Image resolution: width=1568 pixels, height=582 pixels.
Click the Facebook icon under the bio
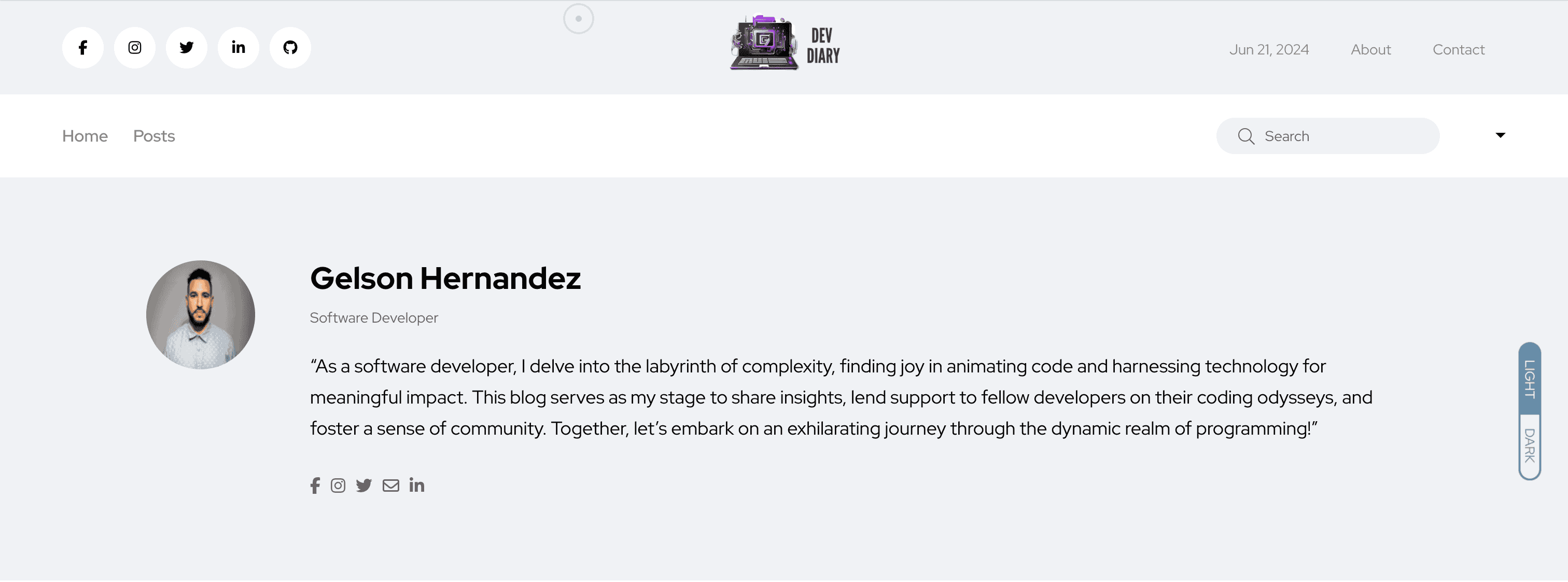point(315,485)
